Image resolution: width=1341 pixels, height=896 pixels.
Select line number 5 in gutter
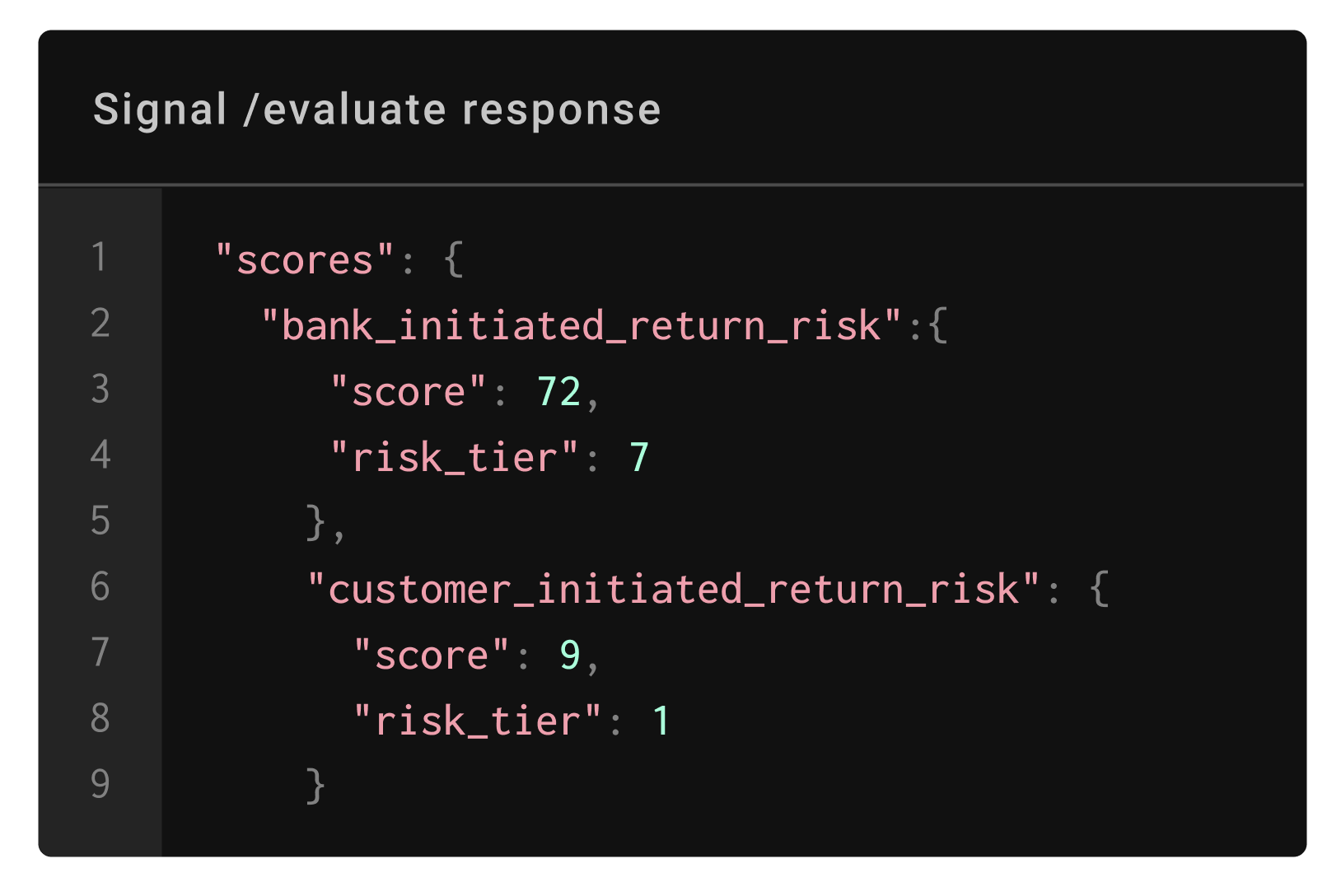(x=100, y=520)
